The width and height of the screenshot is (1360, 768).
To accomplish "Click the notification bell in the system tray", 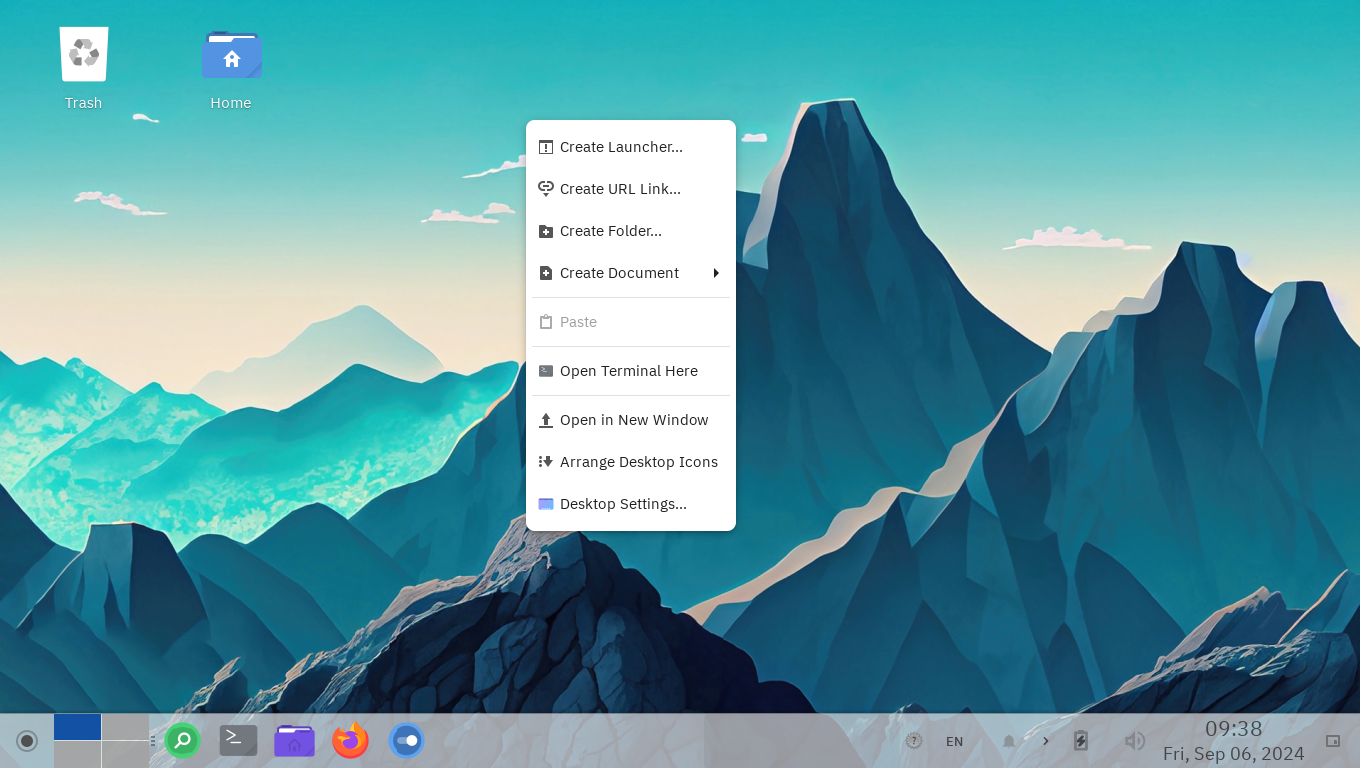I will pos(1008,740).
